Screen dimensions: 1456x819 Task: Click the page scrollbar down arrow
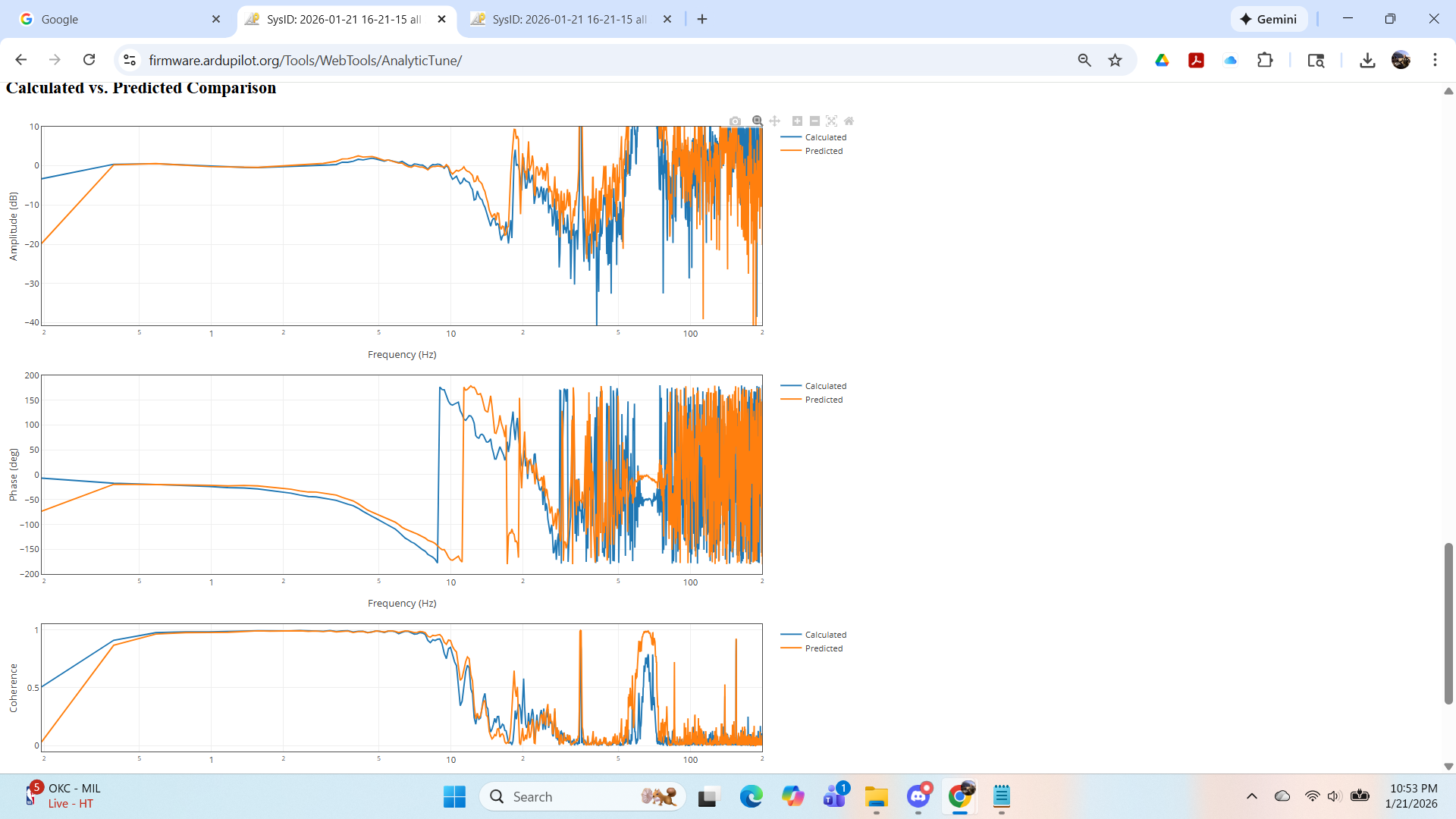coord(1448,767)
